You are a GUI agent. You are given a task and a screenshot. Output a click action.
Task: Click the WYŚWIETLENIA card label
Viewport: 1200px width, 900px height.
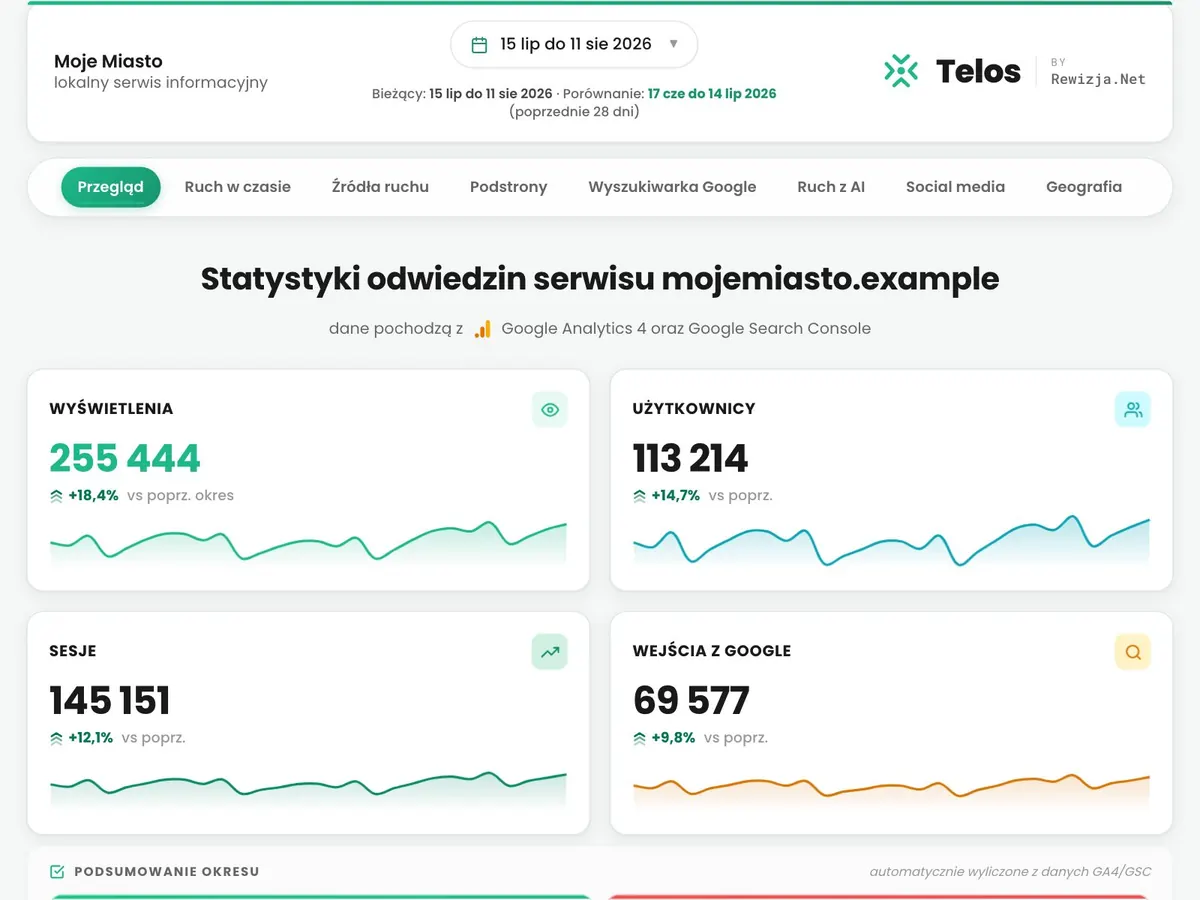click(x=111, y=409)
